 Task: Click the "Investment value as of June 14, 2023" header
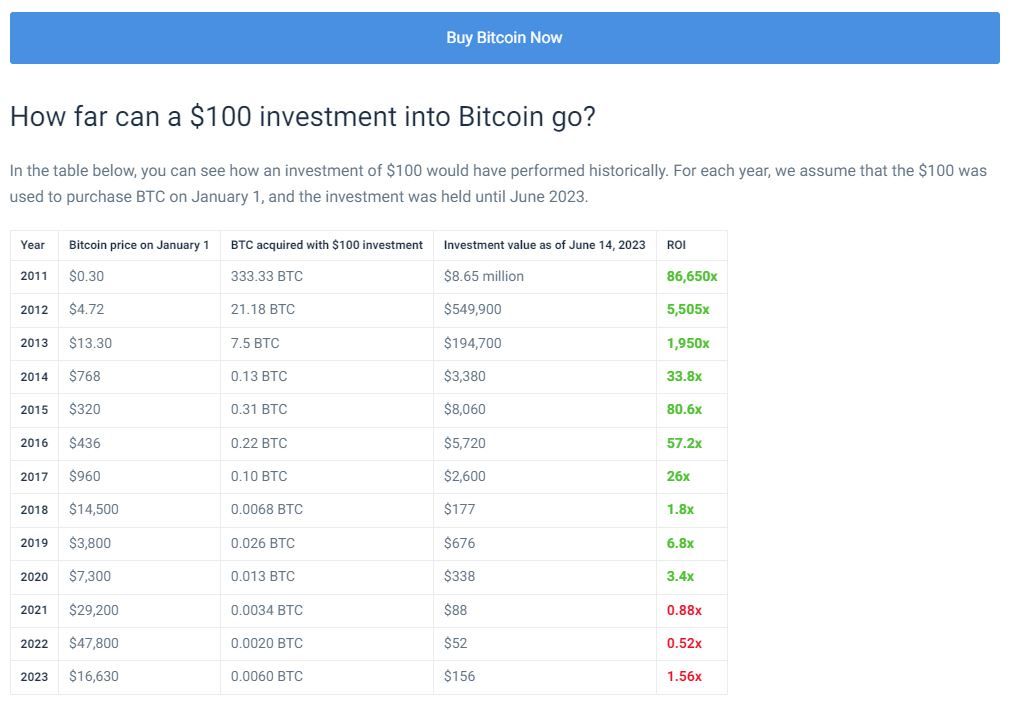[x=544, y=245]
